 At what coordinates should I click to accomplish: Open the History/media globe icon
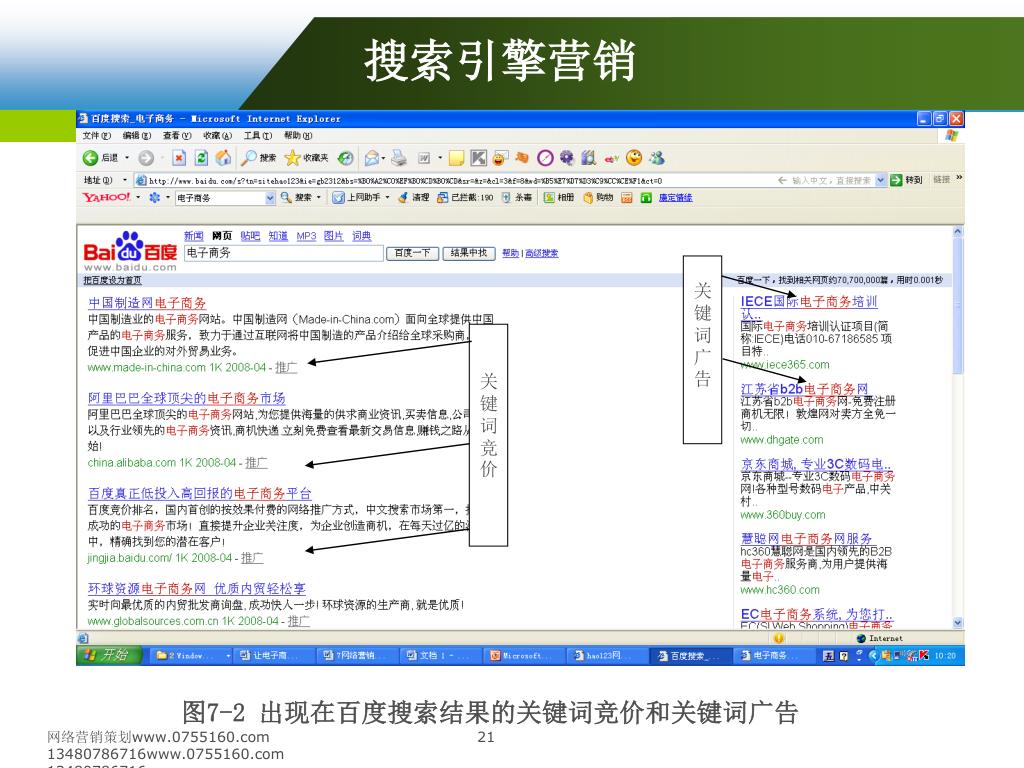click(345, 157)
